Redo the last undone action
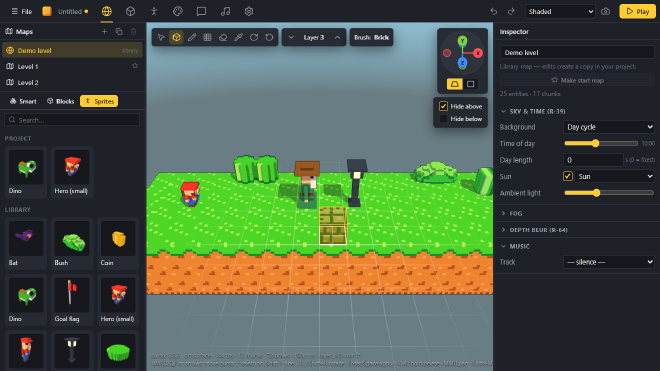This screenshot has height=371, width=660. (x=511, y=11)
